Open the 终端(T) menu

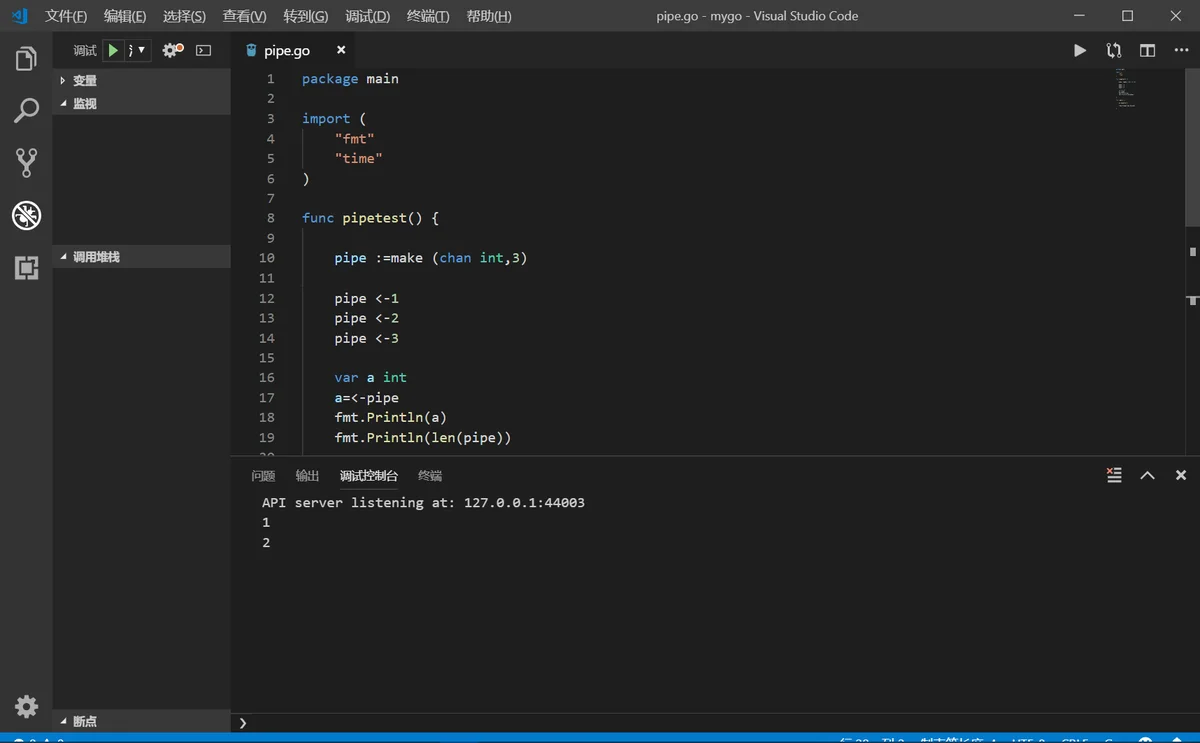click(428, 16)
